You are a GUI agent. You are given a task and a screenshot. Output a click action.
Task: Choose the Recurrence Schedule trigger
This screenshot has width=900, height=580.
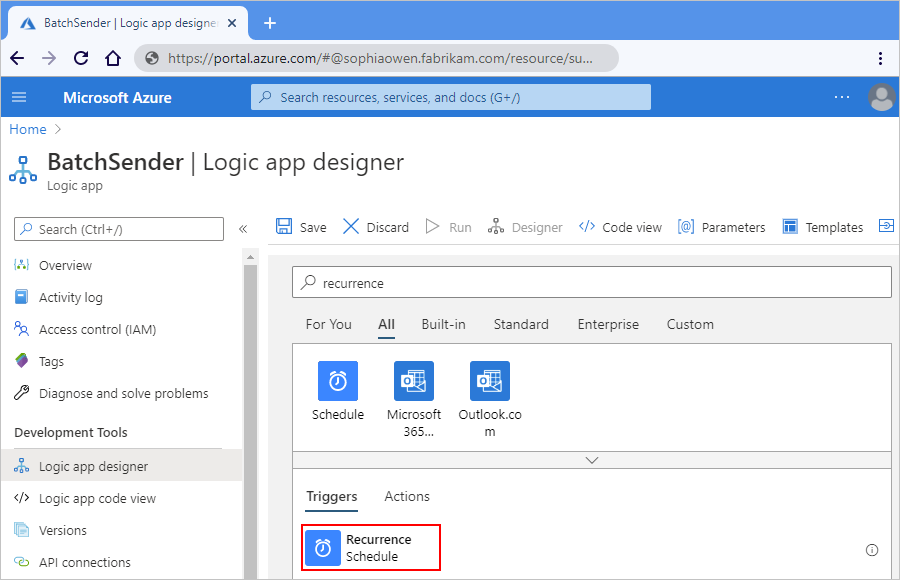coord(371,548)
